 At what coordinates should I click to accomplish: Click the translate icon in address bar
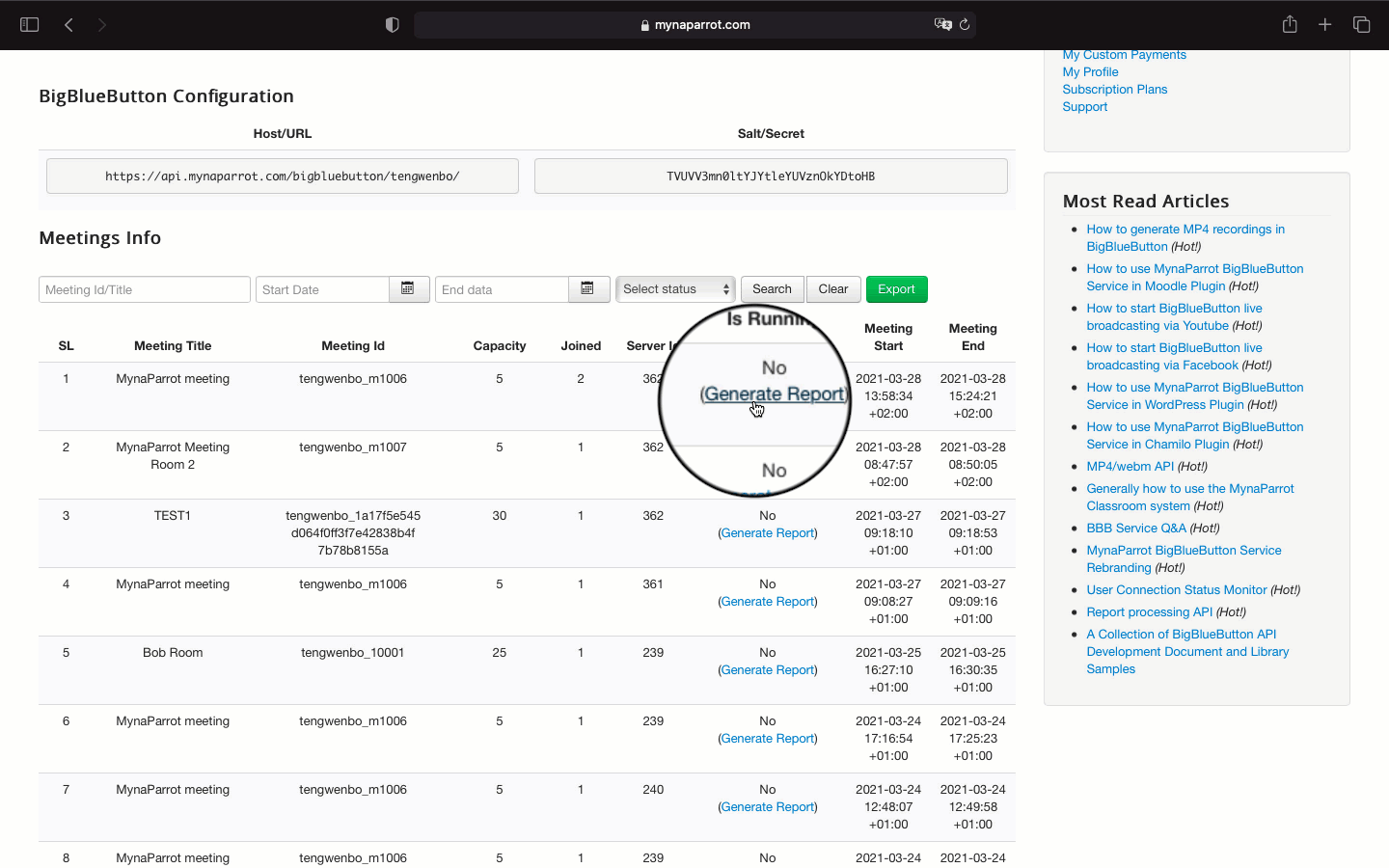point(942,24)
